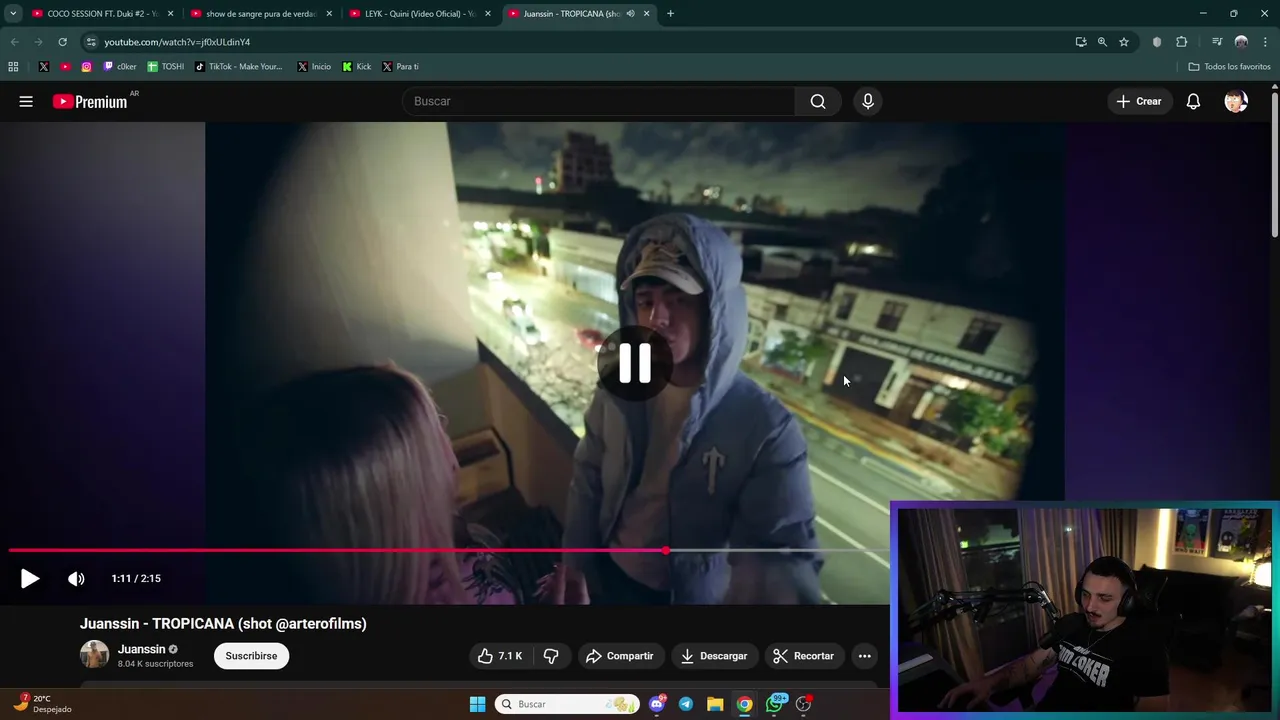Click the Compartir share button
Screen dimensions: 1280x720
(x=619, y=656)
